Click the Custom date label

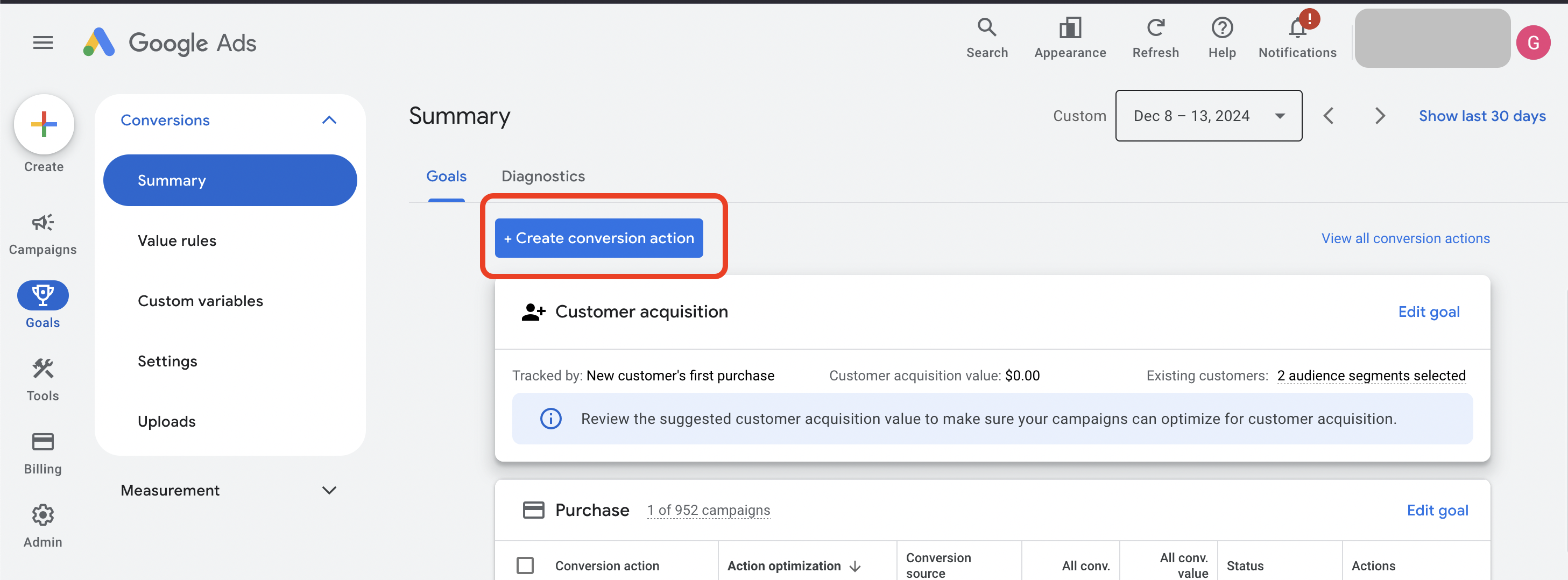pyautogui.click(x=1079, y=116)
